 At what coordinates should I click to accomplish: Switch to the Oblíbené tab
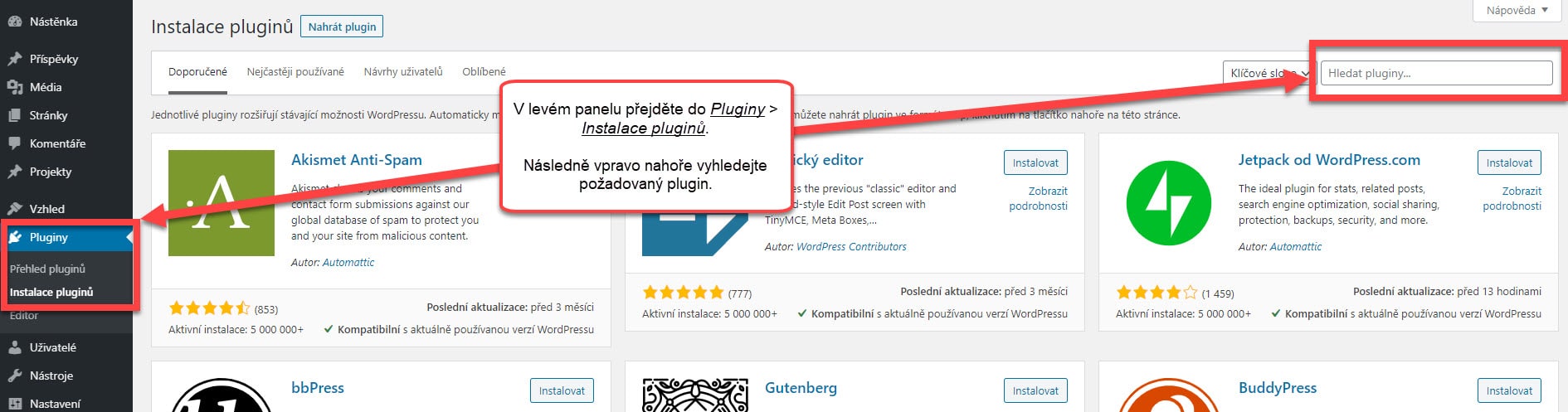[484, 72]
